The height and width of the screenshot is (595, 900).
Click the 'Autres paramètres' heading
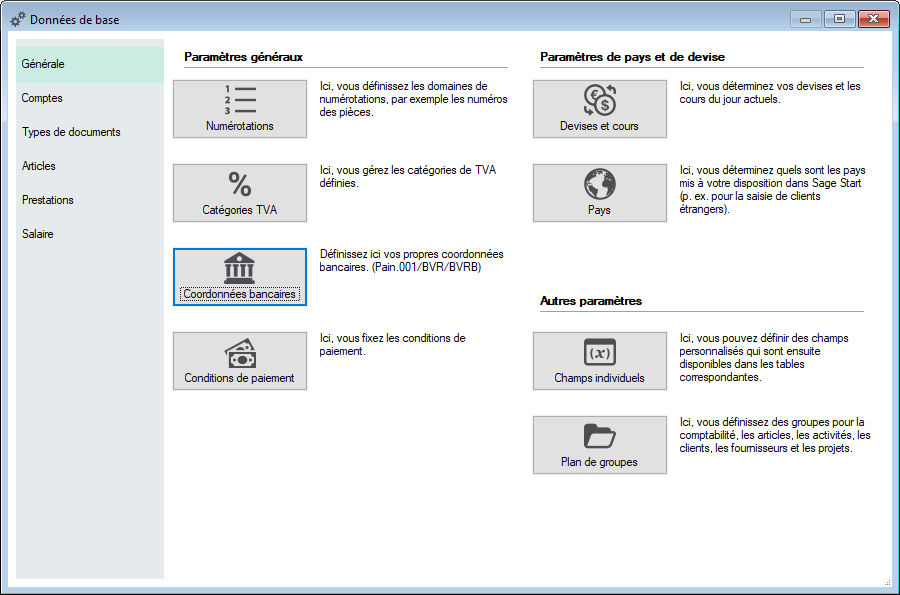click(591, 301)
